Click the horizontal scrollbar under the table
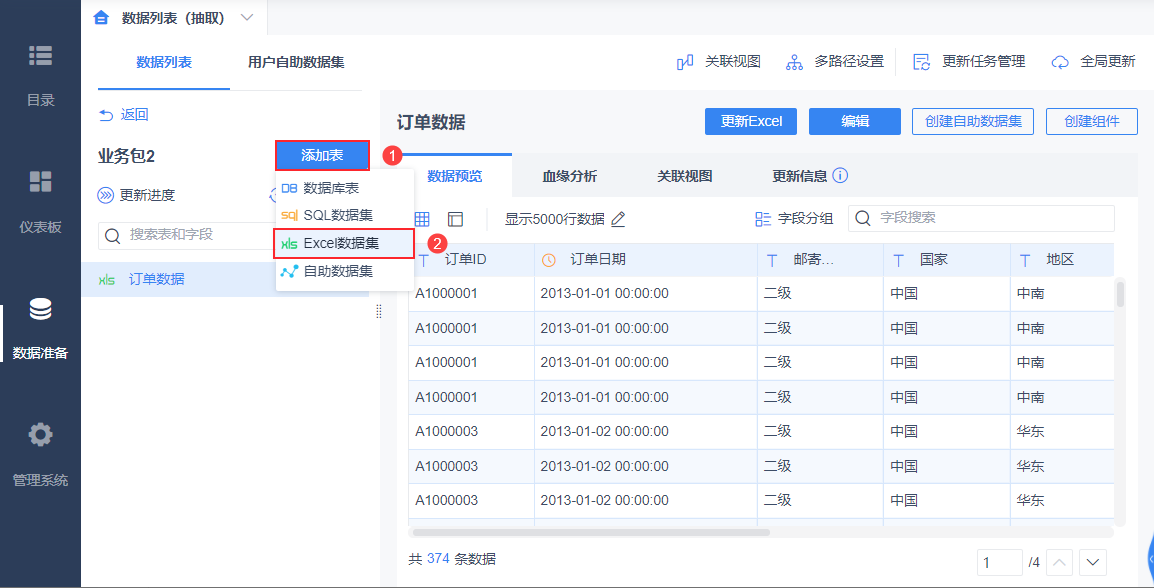Image resolution: width=1154 pixels, height=588 pixels. (x=591, y=531)
